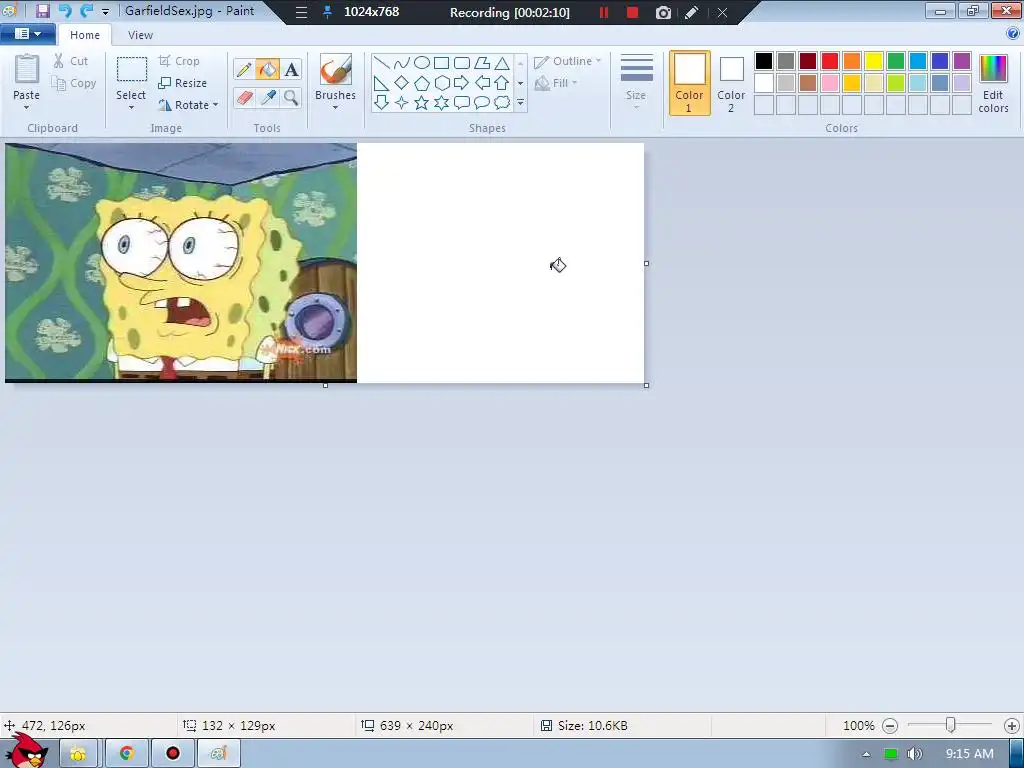This screenshot has height=768, width=1024.
Task: Choose the Four-point star shape
Action: [x=402, y=103]
